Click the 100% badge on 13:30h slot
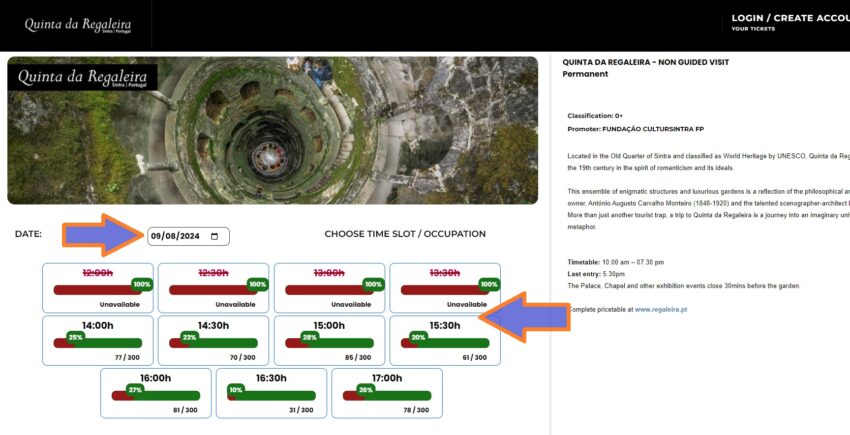Image resolution: width=850 pixels, height=435 pixels. pyautogui.click(x=489, y=284)
